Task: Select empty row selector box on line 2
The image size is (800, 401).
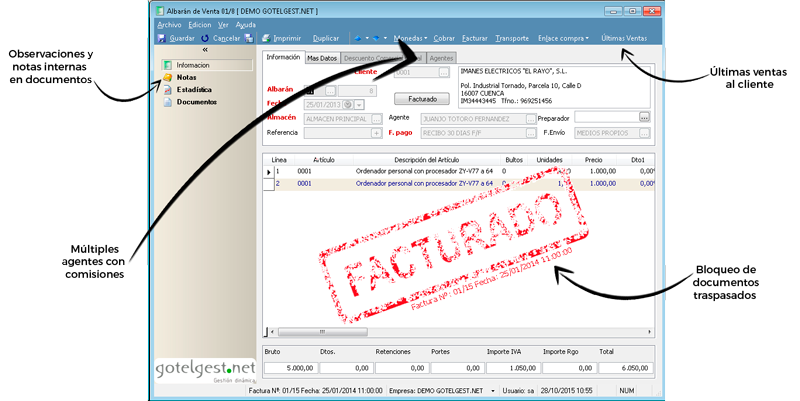Action: (269, 184)
